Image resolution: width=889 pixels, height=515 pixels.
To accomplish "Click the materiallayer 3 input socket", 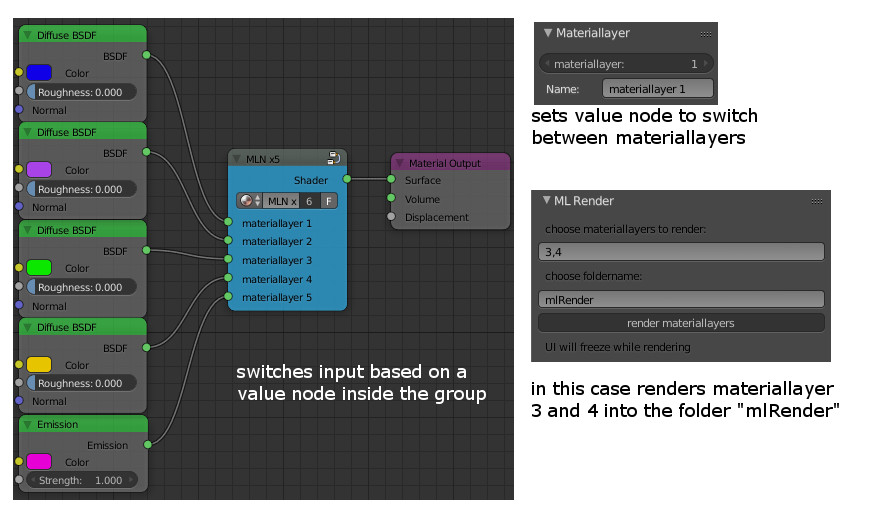I will click(x=228, y=259).
